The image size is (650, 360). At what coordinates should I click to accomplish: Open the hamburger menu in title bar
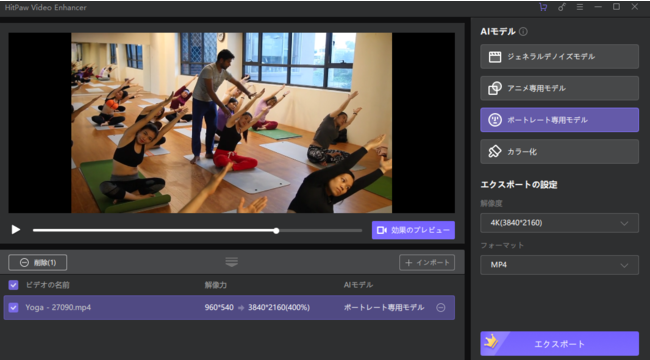[x=580, y=7]
